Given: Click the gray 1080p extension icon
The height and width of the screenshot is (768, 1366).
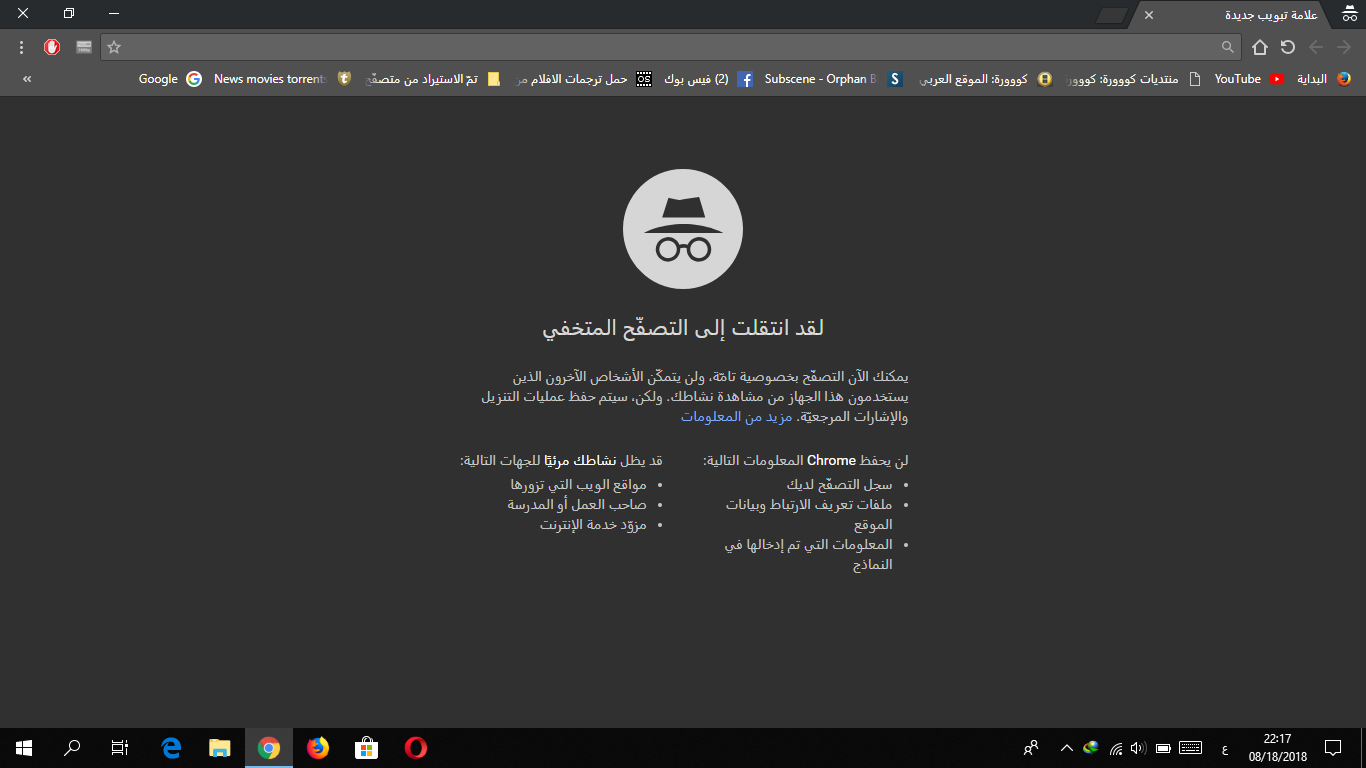Looking at the screenshot, I should (84, 47).
